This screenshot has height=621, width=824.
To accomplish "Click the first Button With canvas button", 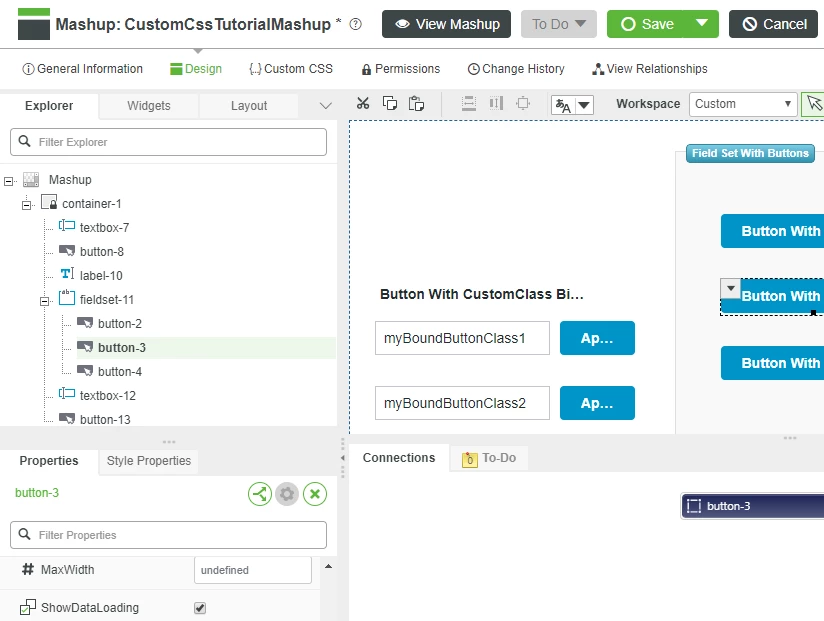I will coord(772,231).
